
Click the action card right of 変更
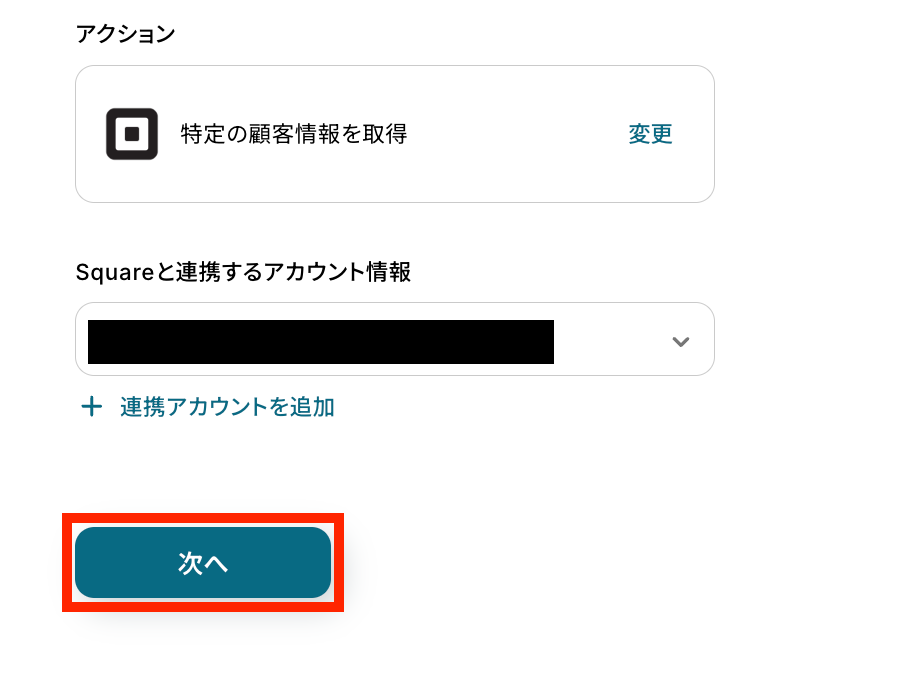click(696, 134)
